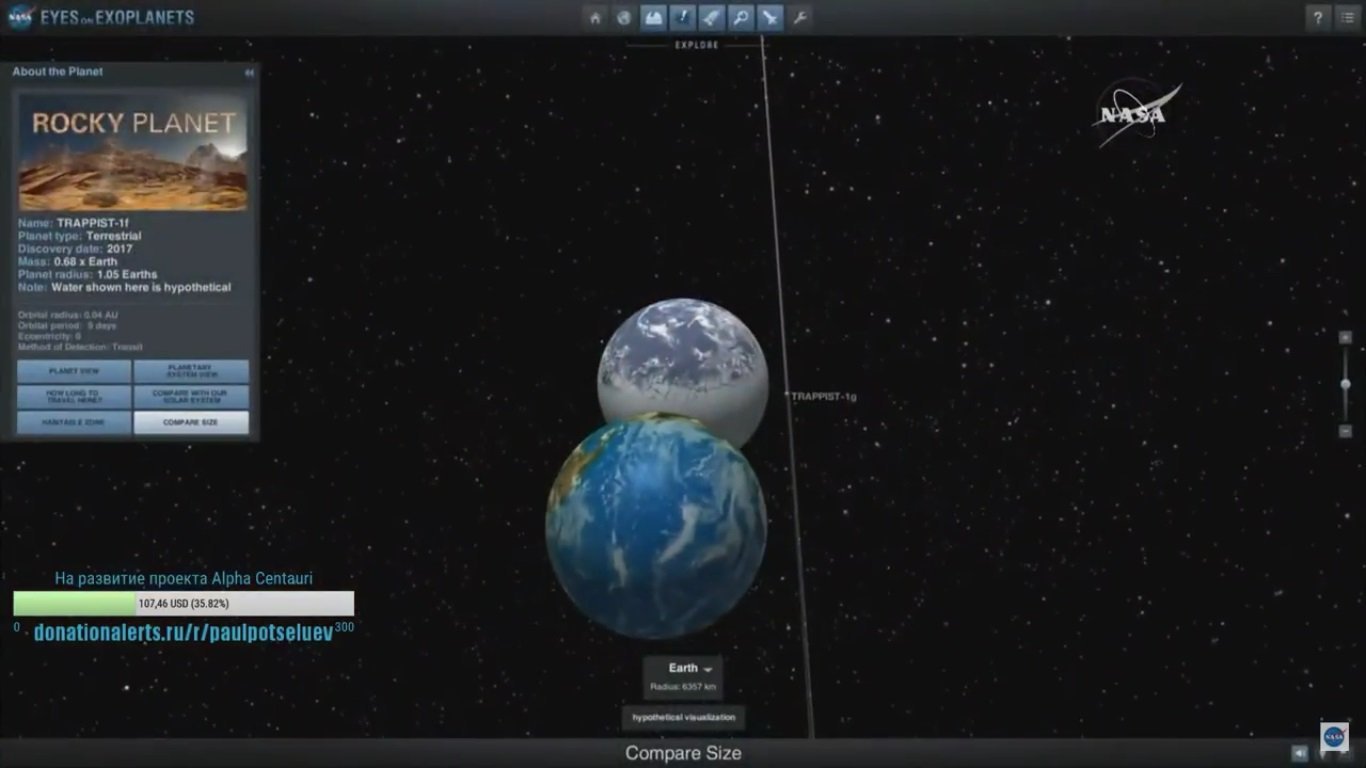
Task: Click the zoom in plus button
Action: [1345, 338]
